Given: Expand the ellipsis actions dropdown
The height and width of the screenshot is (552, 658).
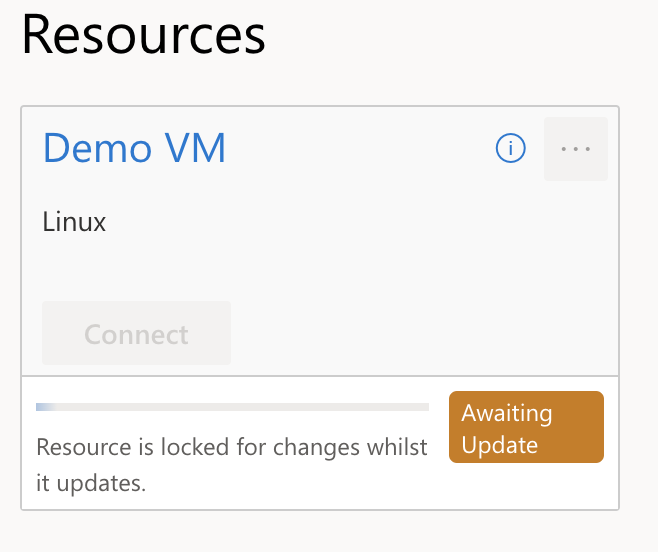Looking at the screenshot, I should (576, 149).
